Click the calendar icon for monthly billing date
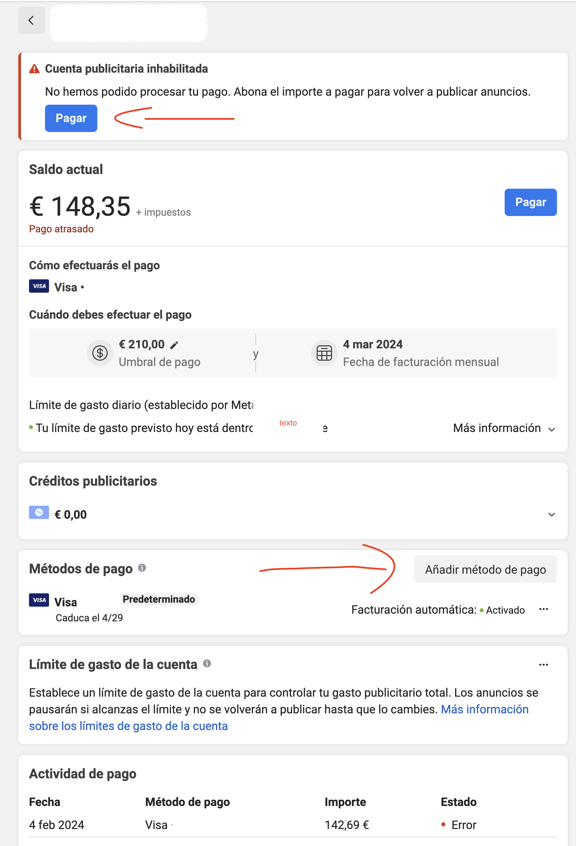Viewport: 576px width, 846px height. click(324, 353)
